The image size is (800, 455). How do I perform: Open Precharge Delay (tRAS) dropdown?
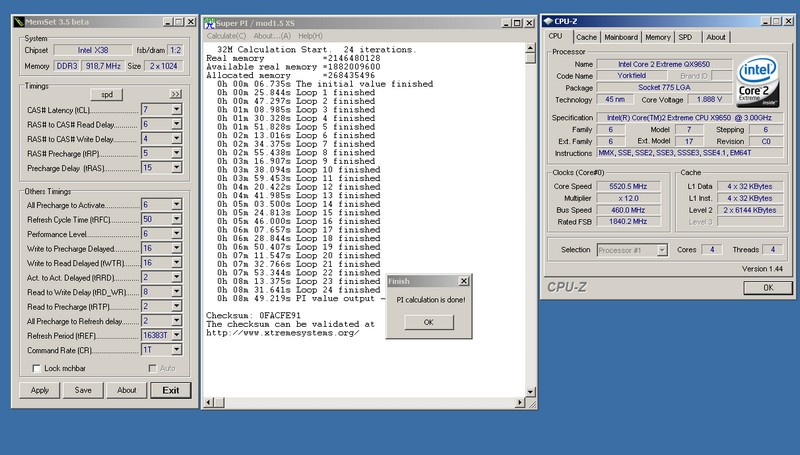[177, 167]
